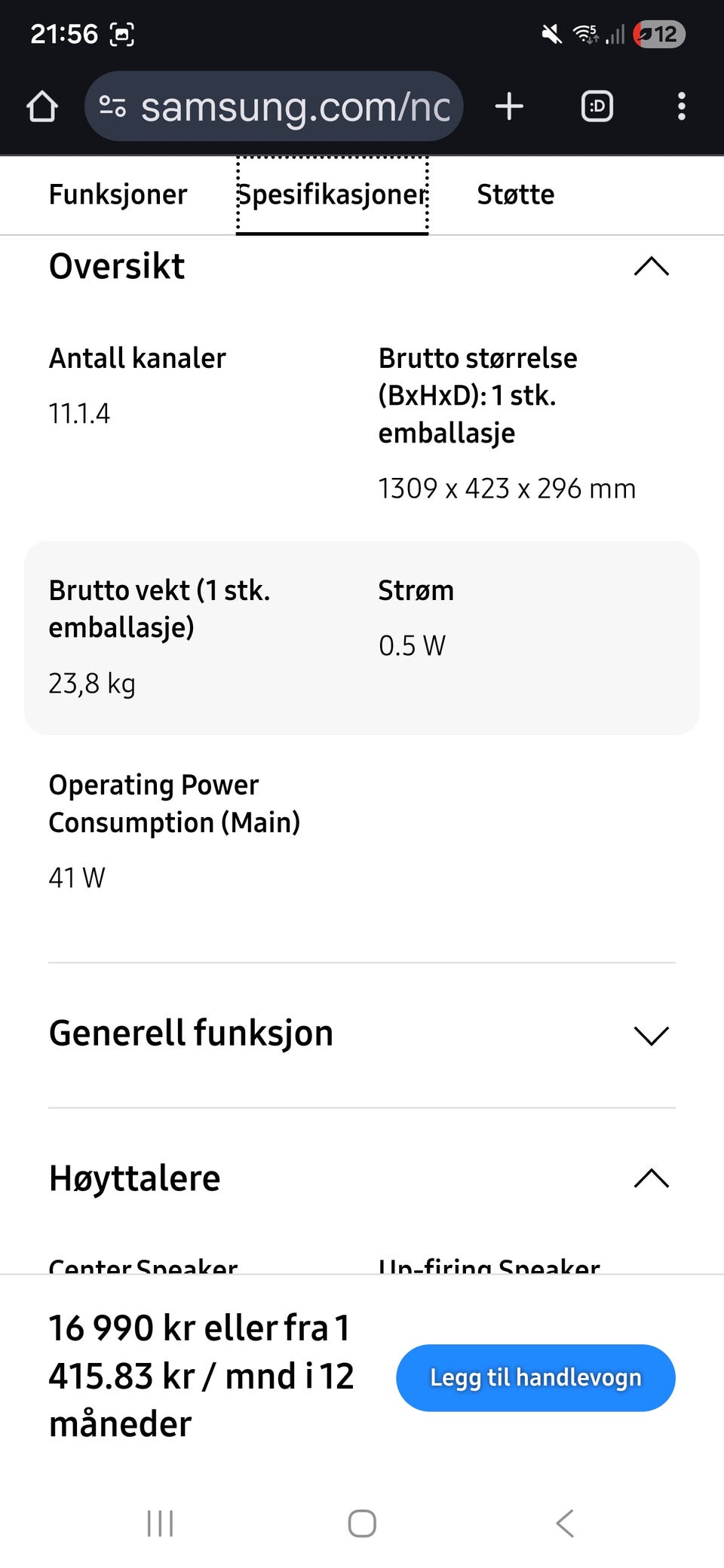Go to the Støtte tab
The width and height of the screenshot is (724, 1568).
515,194
